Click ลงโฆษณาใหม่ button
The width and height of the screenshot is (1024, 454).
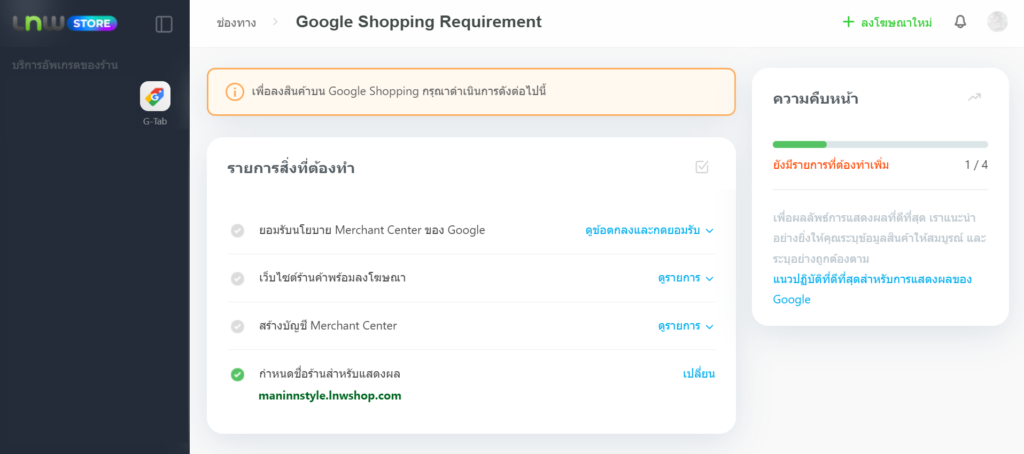(887, 22)
